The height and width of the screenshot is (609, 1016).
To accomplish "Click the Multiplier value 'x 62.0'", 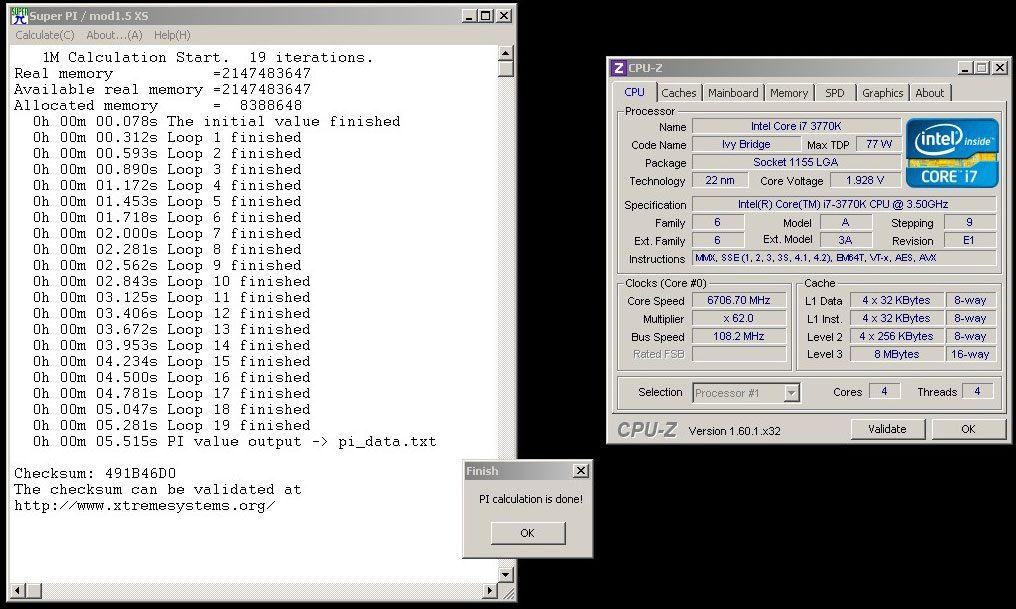I will (x=739, y=318).
